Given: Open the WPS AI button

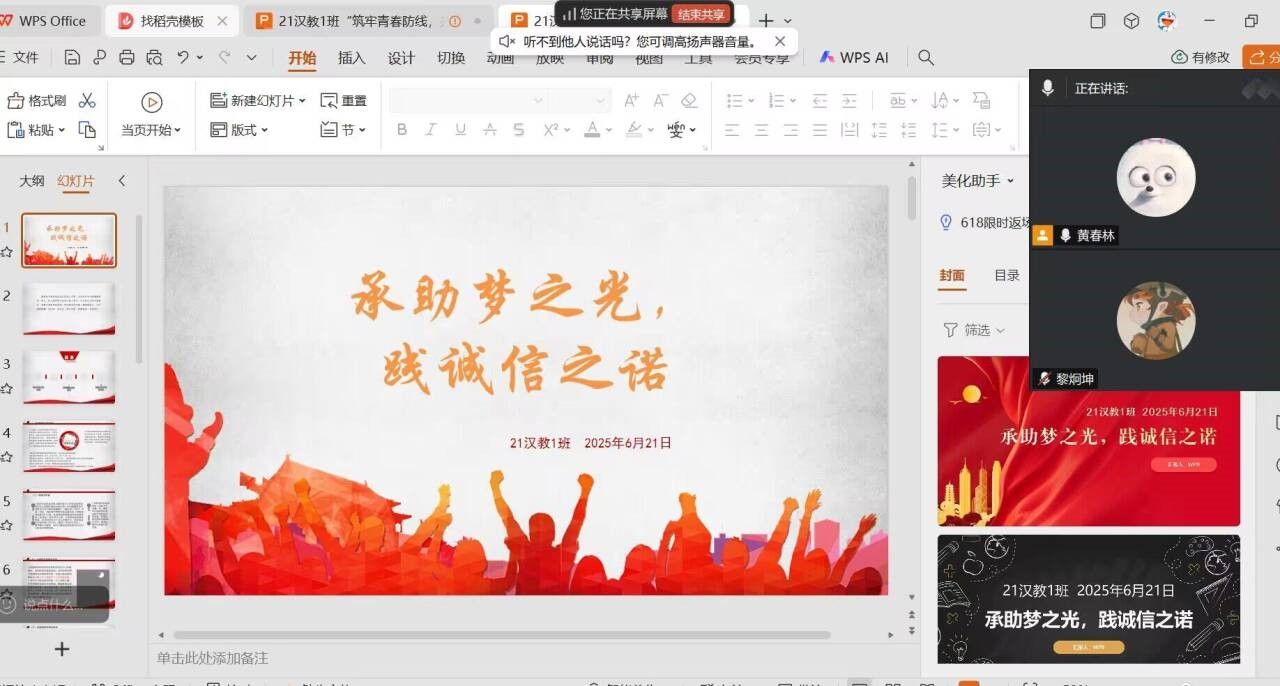Looking at the screenshot, I should pyautogui.click(x=854, y=58).
